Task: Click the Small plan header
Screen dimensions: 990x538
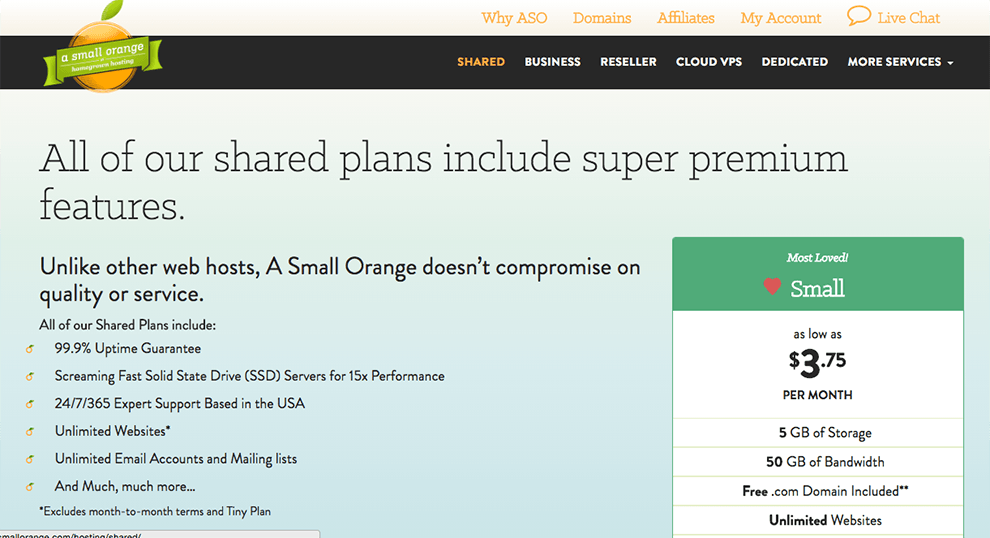Action: (x=818, y=274)
